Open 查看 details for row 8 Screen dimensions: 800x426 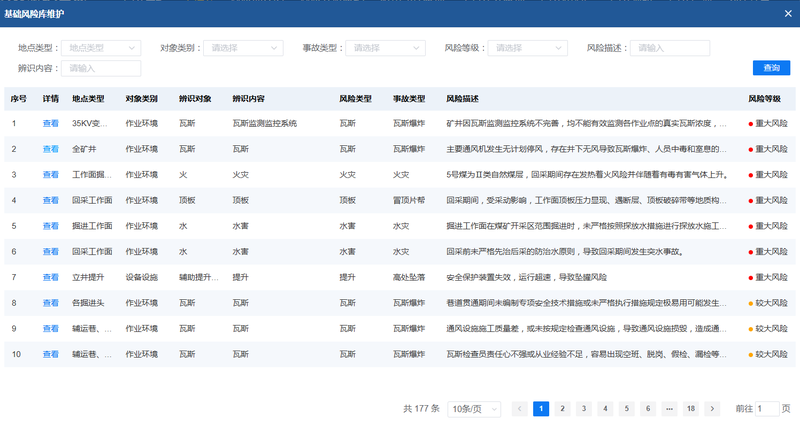click(x=51, y=303)
